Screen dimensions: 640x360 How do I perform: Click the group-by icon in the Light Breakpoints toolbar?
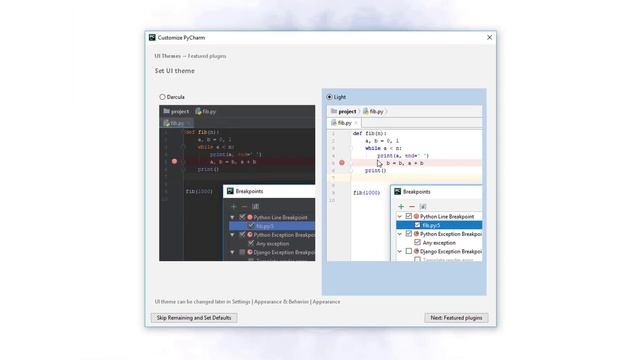click(x=423, y=207)
